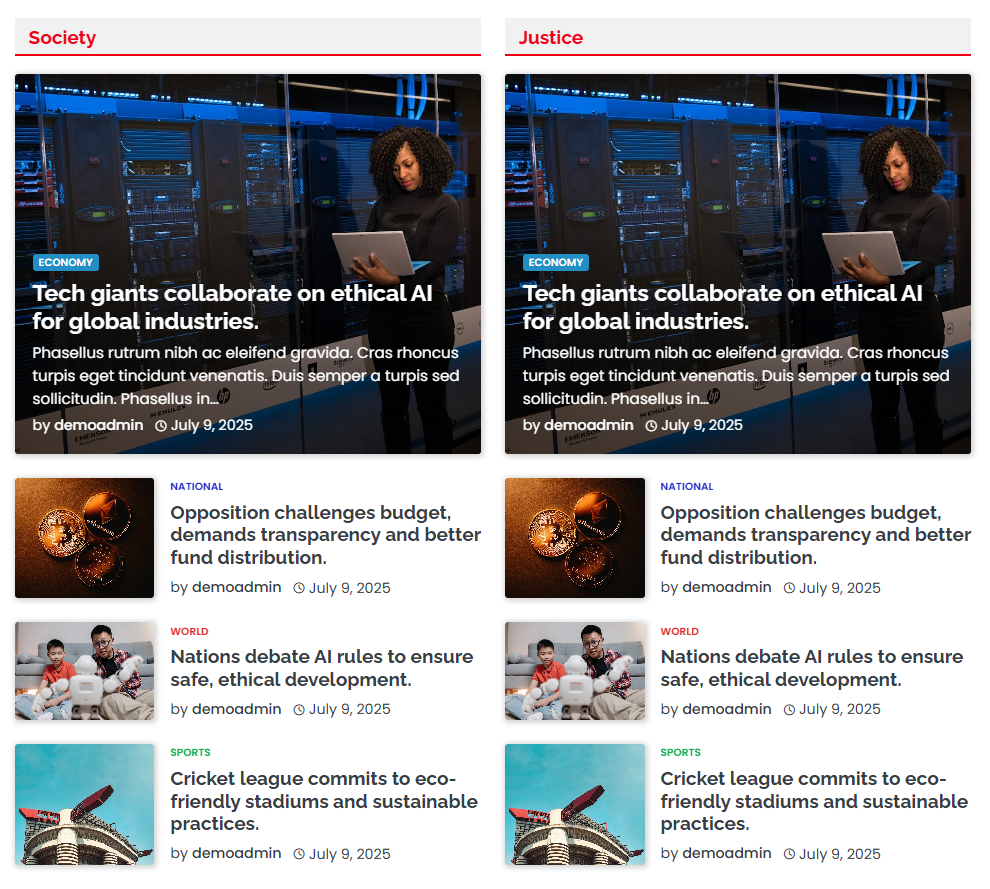Open Nations debate AI rules article in Society
Image resolution: width=990 pixels, height=889 pixels.
321,668
